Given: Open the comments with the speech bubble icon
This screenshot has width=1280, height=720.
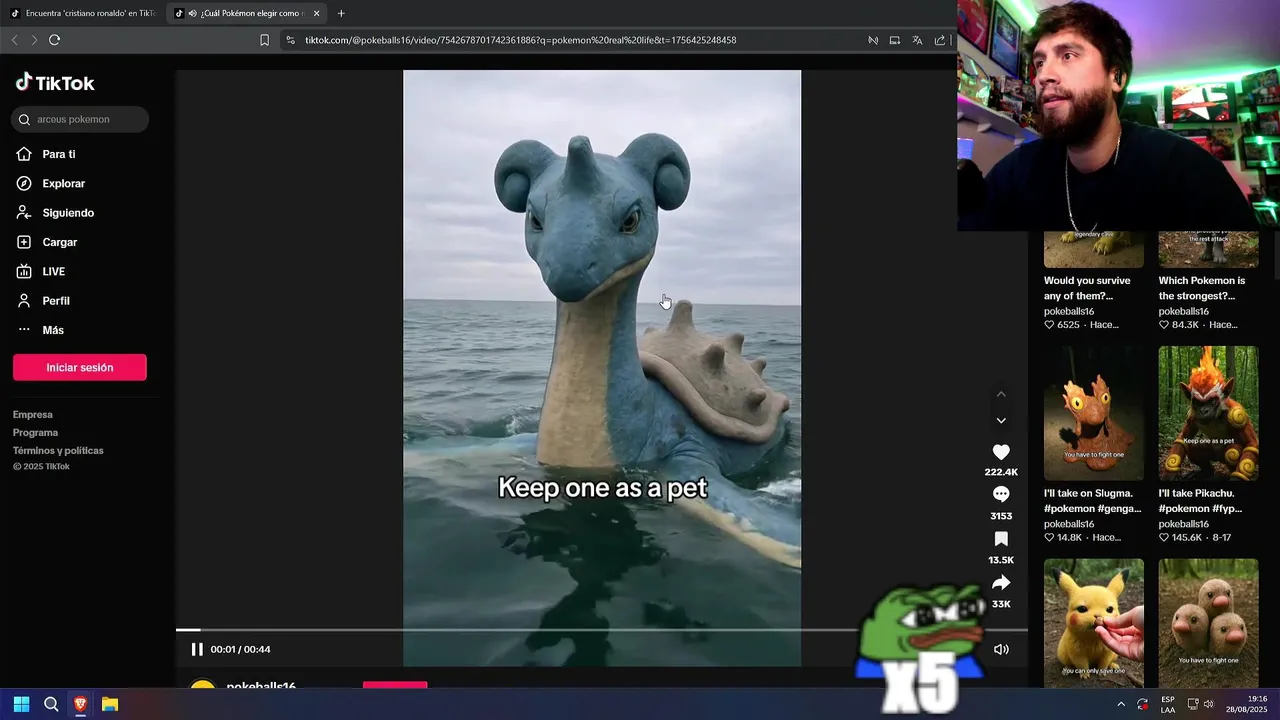Looking at the screenshot, I should [1001, 495].
